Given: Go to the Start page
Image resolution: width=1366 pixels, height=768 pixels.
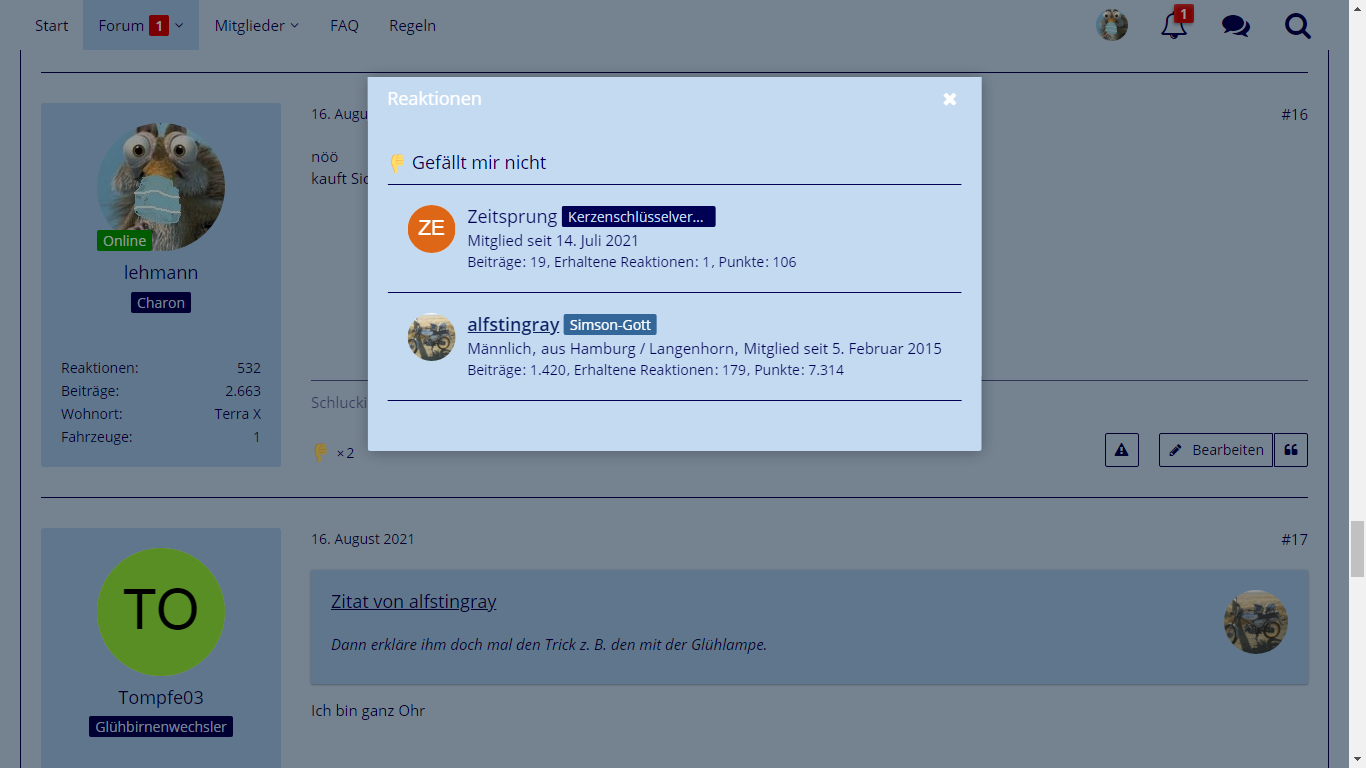Looking at the screenshot, I should [52, 25].
